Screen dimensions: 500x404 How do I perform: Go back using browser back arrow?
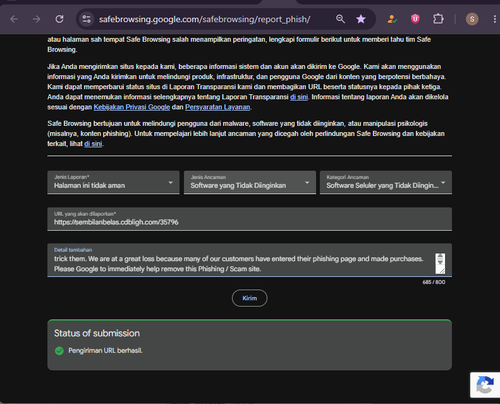14,19
